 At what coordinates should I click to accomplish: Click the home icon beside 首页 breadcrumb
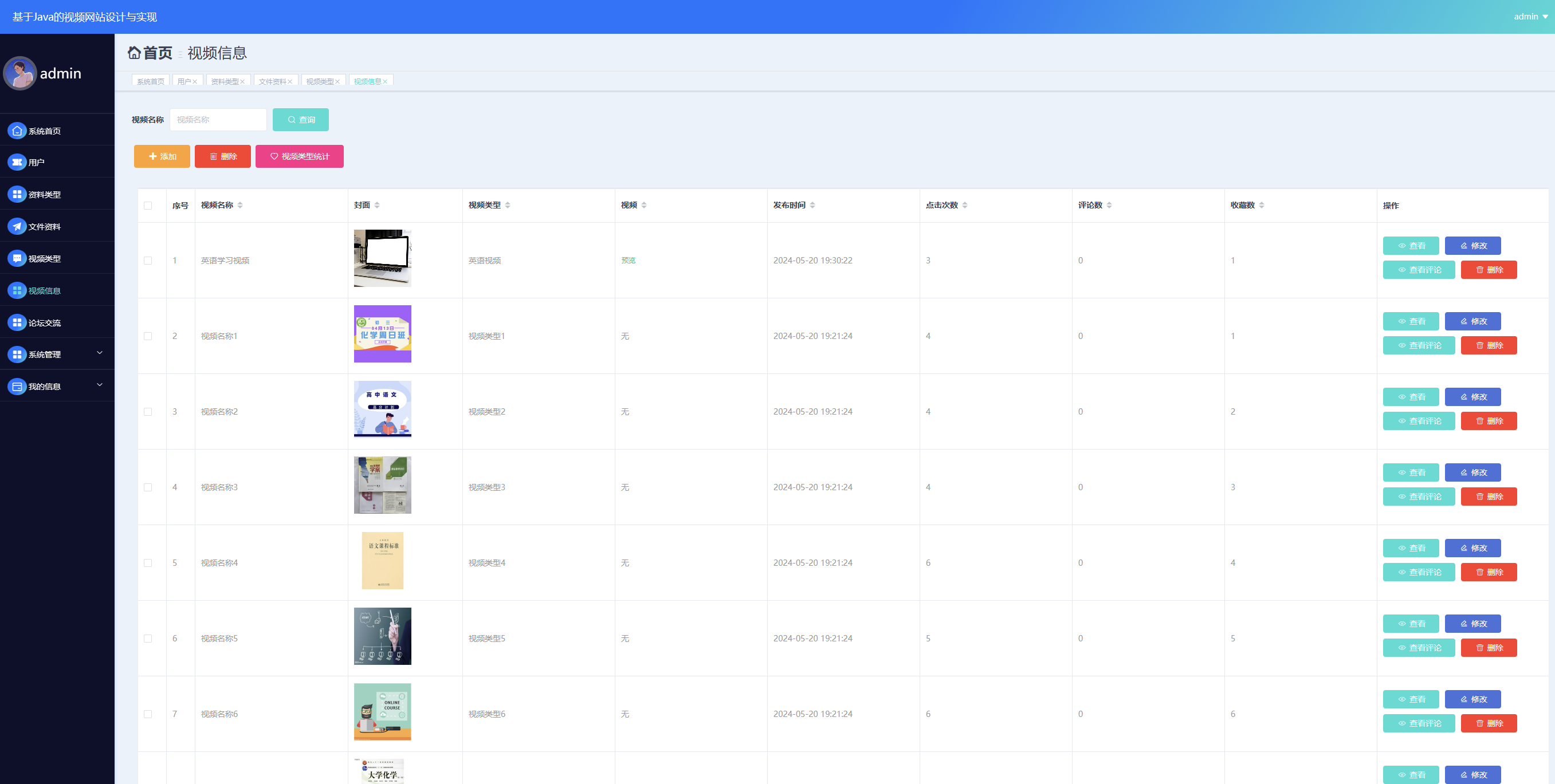click(134, 53)
